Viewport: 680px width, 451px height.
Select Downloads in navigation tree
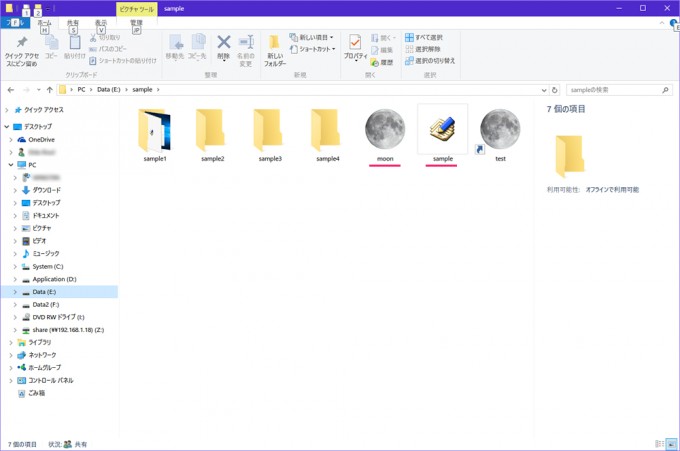tap(46, 190)
